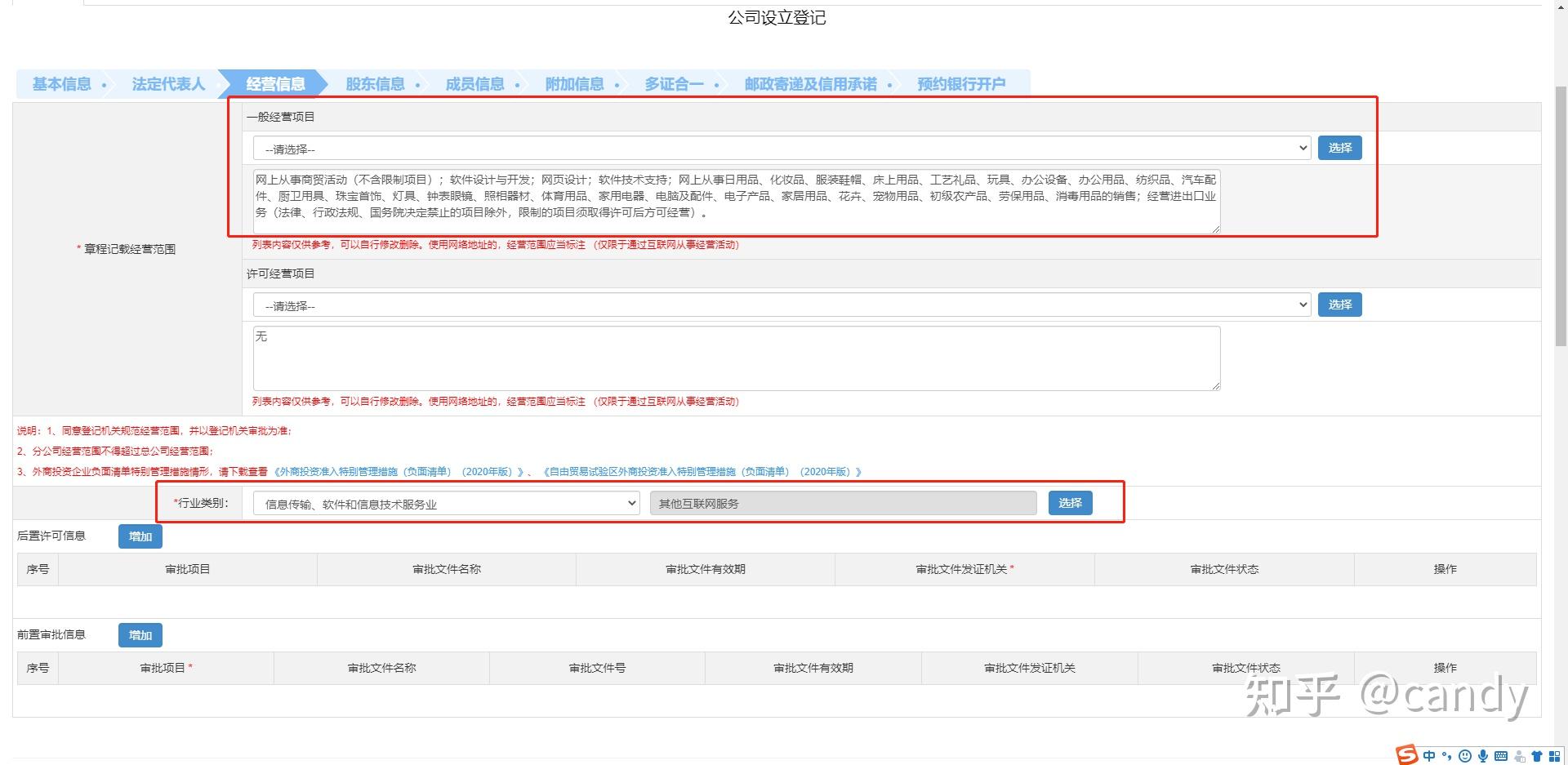1568x765 pixels.
Task: Click the Sogou account login icon
Action: pyautogui.click(x=1519, y=755)
